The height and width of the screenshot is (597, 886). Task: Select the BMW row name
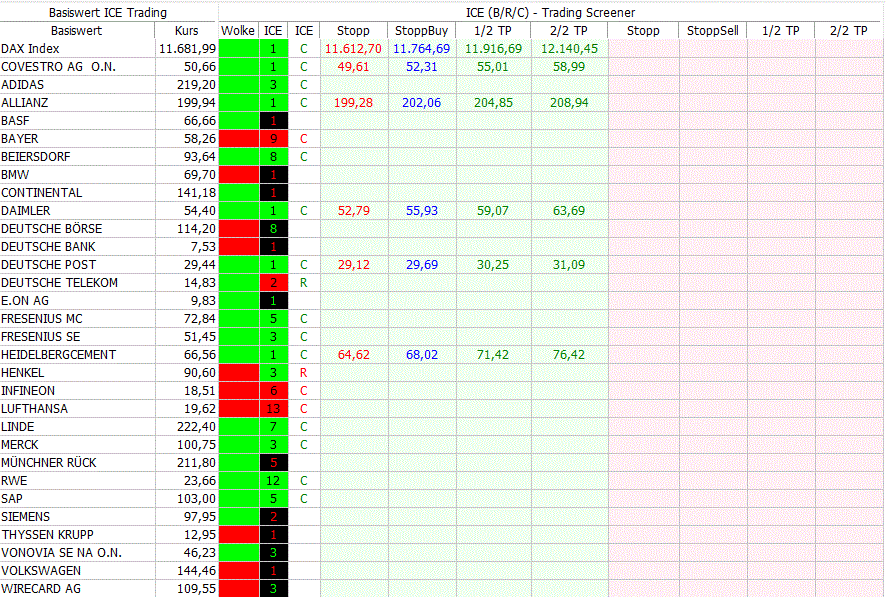tap(15, 175)
